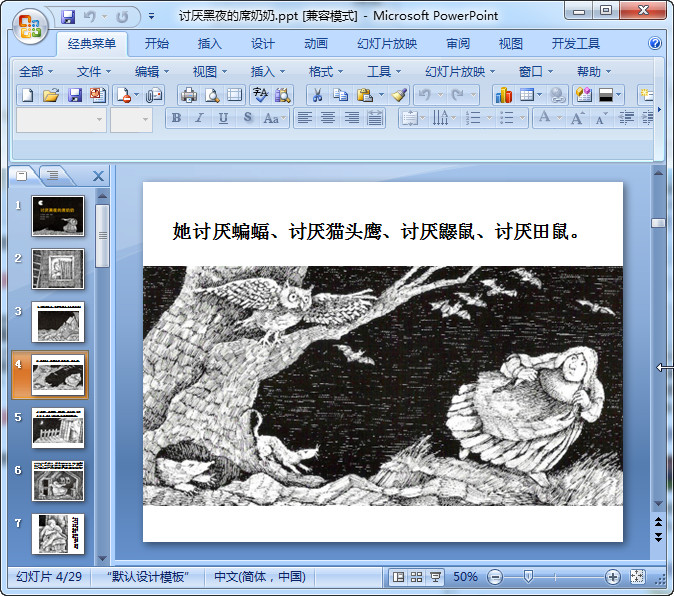This screenshot has height=596, width=674.
Task: Expand the 全部 menu dropdown
Action: pyautogui.click(x=36, y=71)
